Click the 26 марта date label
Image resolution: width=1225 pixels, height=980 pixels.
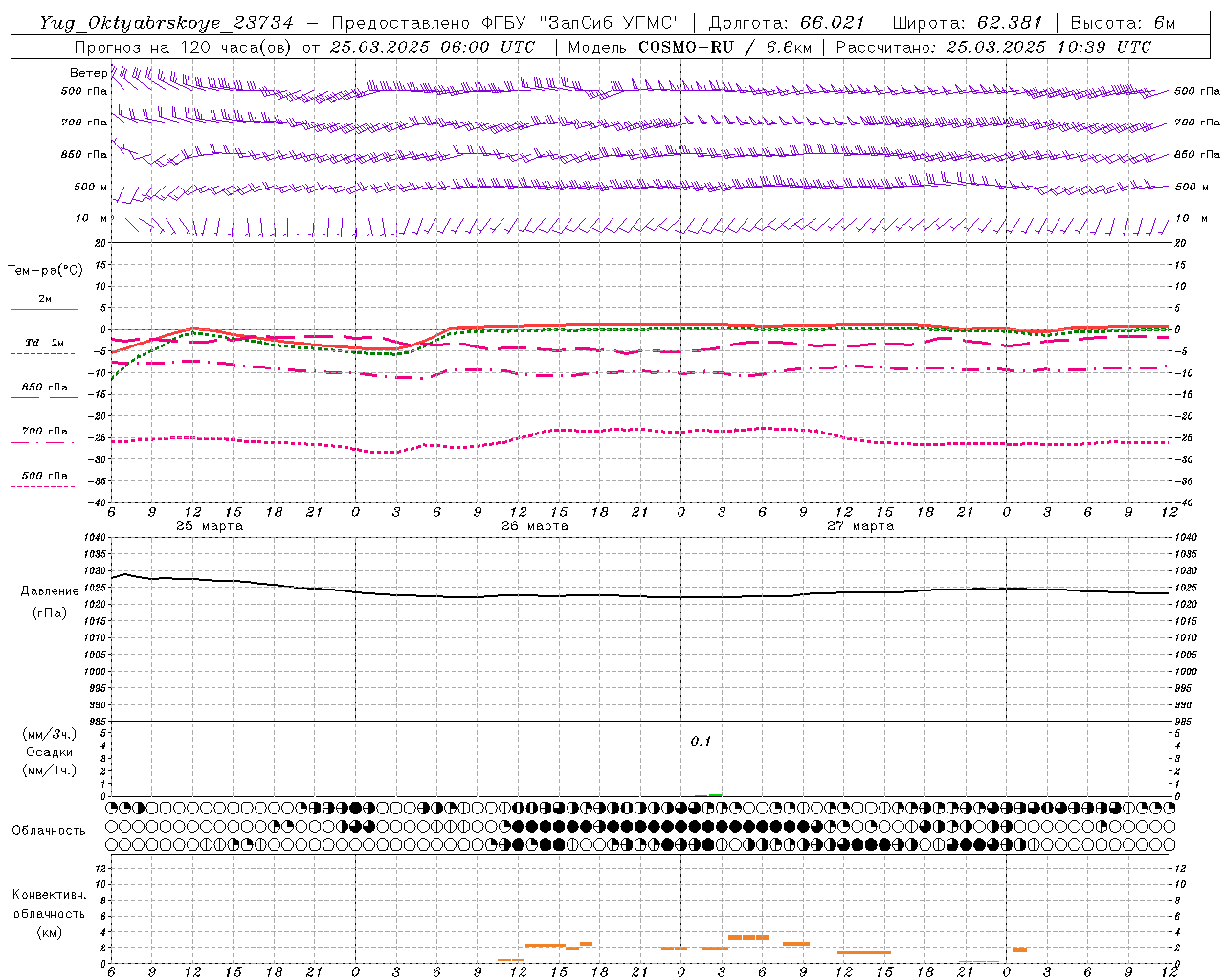pyautogui.click(x=534, y=526)
